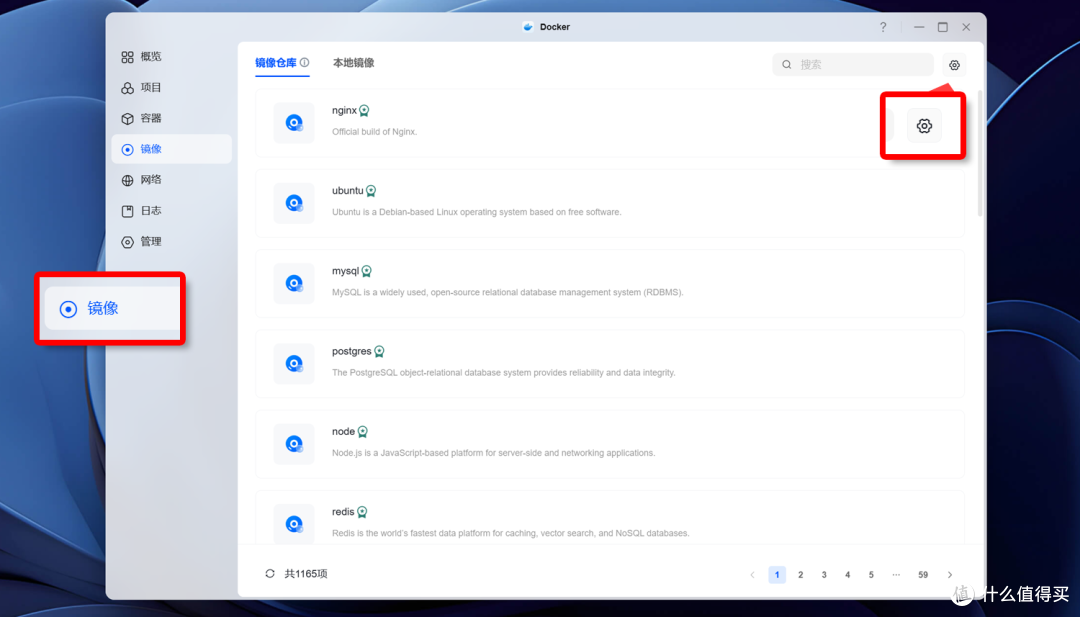Go to page 5
1080x617 pixels.
click(871, 575)
